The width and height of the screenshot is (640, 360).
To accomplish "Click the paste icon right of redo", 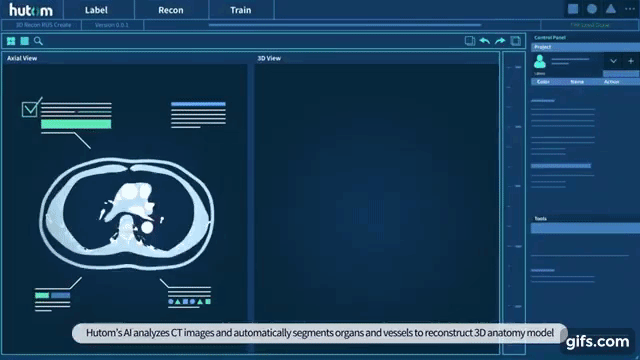I will [x=516, y=41].
